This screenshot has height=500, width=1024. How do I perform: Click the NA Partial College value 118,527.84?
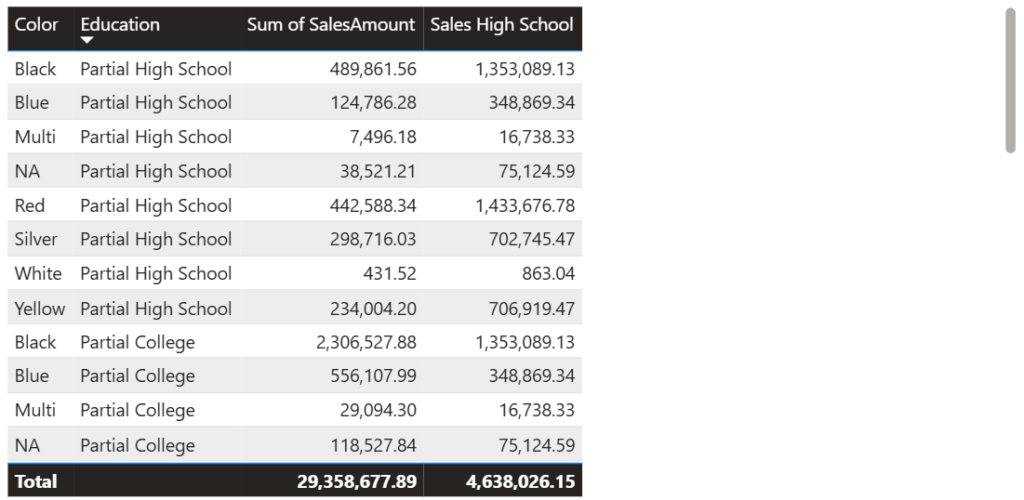[x=373, y=445]
